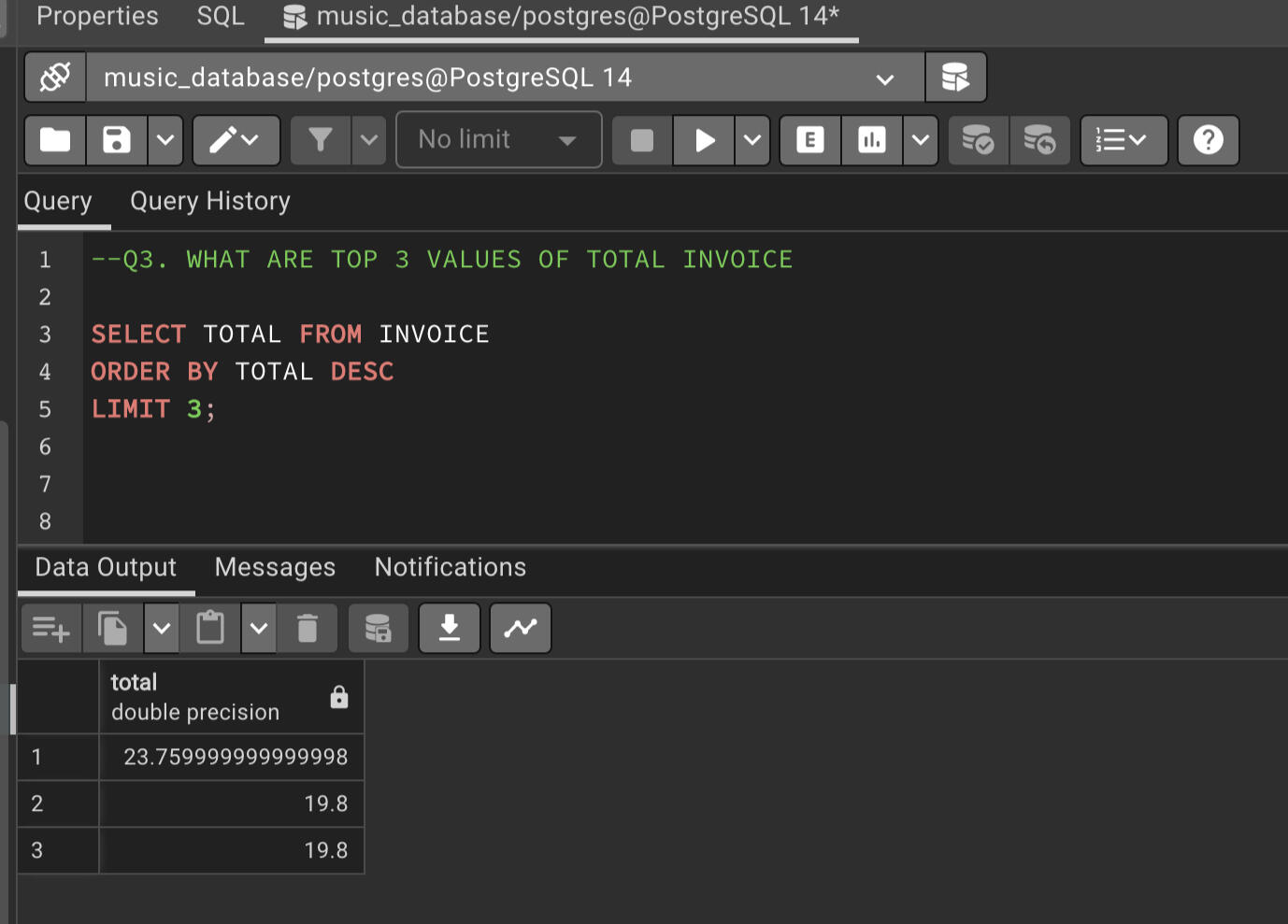This screenshot has width=1288, height=924.
Task: Download query results as a file
Action: click(450, 628)
